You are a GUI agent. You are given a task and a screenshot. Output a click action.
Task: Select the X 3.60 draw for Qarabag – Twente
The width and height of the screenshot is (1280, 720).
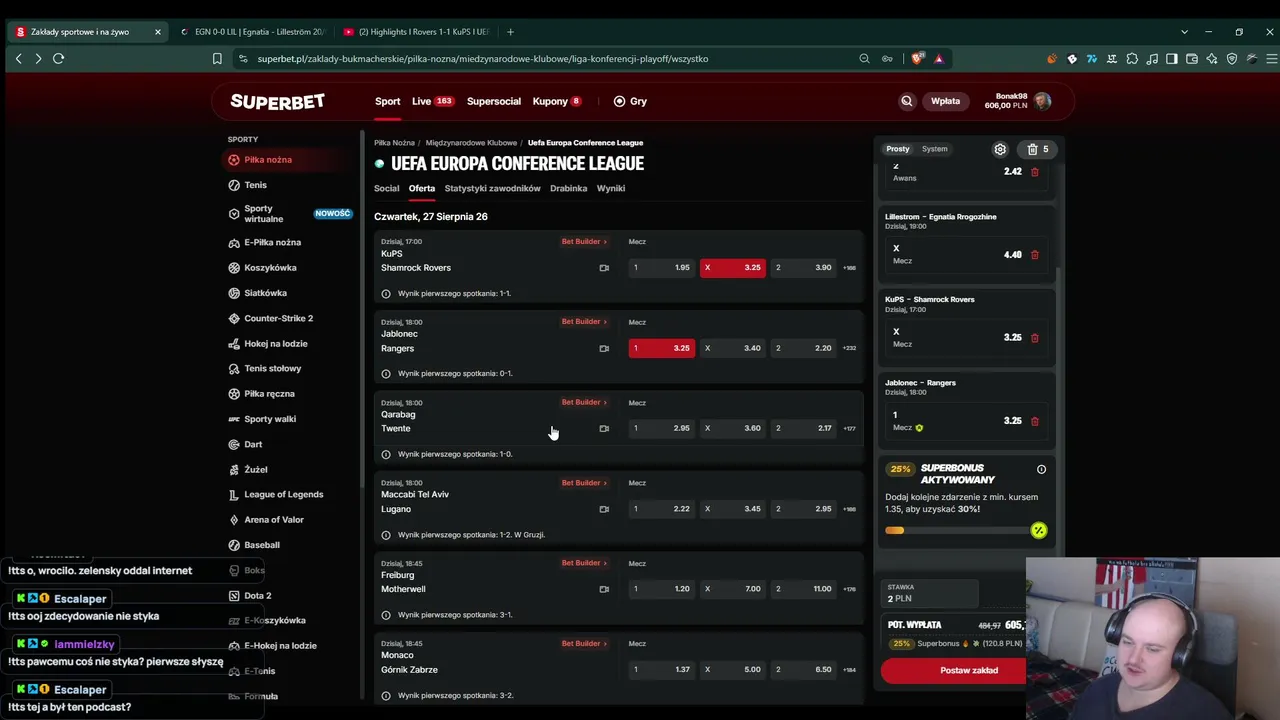tap(733, 428)
